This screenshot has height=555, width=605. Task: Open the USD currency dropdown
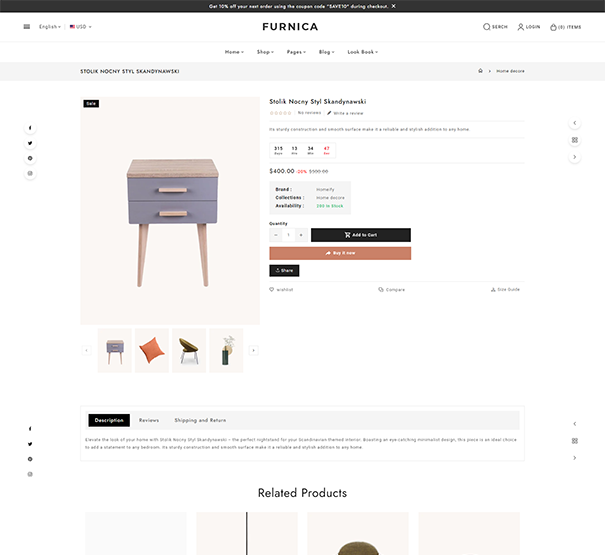point(81,27)
